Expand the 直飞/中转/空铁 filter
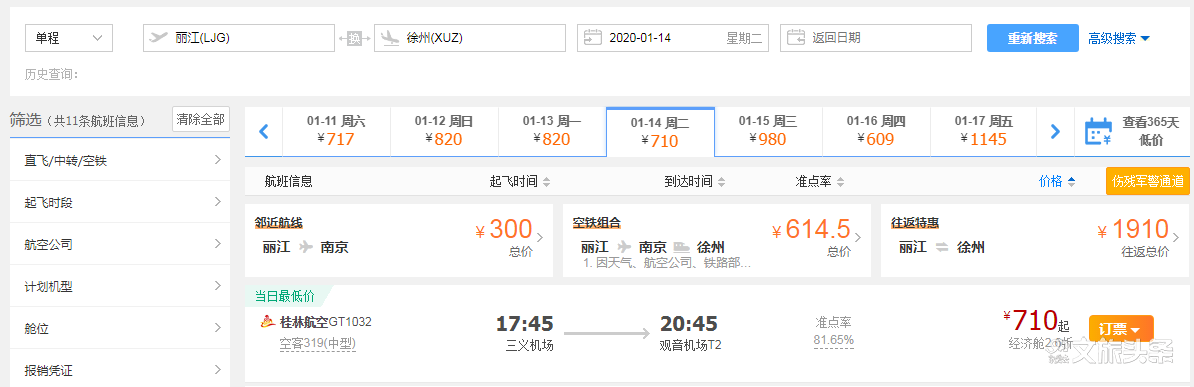 (x=120, y=160)
